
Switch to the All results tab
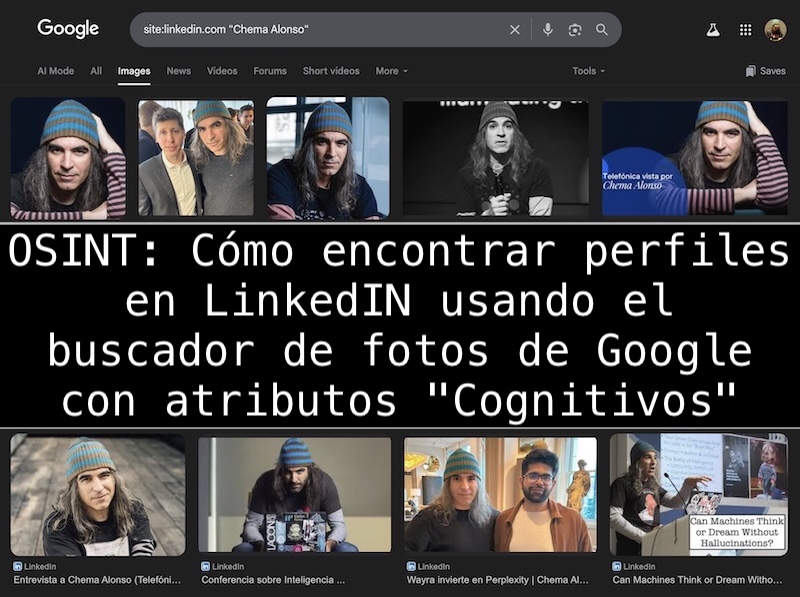[96, 71]
